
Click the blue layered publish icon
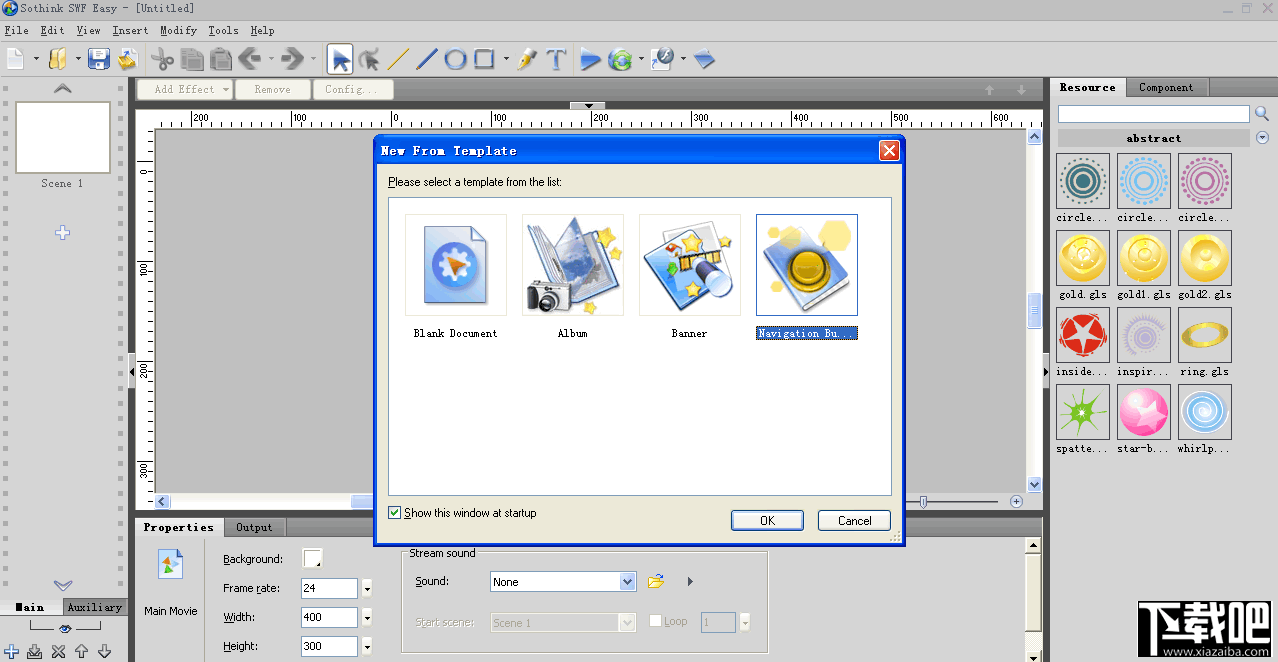(x=704, y=59)
